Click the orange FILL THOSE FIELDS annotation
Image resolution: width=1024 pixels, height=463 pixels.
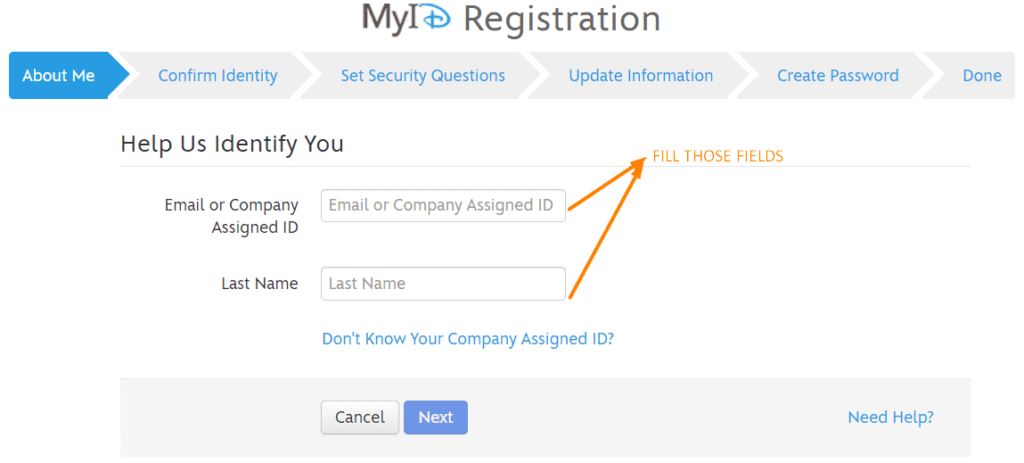point(718,157)
